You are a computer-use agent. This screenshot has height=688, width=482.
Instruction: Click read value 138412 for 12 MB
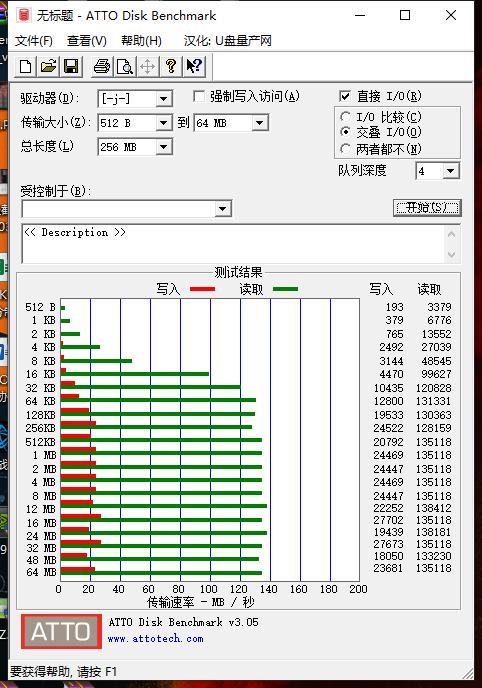coord(434,508)
